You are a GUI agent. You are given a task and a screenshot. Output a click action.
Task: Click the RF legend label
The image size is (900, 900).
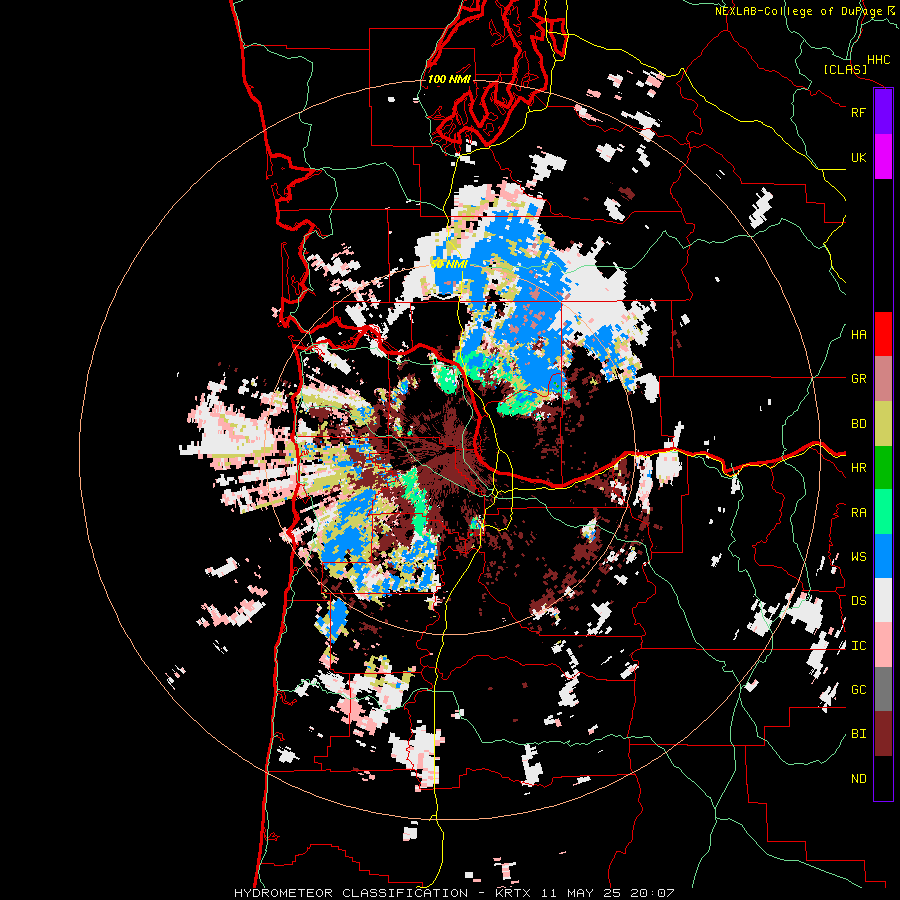point(858,112)
